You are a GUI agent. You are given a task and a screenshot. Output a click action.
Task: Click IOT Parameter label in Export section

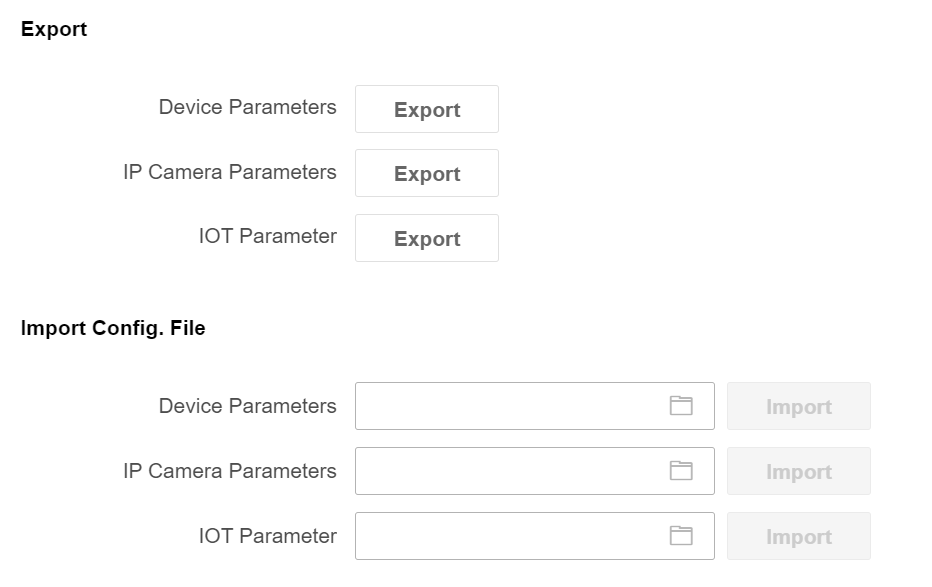pyautogui.click(x=267, y=237)
